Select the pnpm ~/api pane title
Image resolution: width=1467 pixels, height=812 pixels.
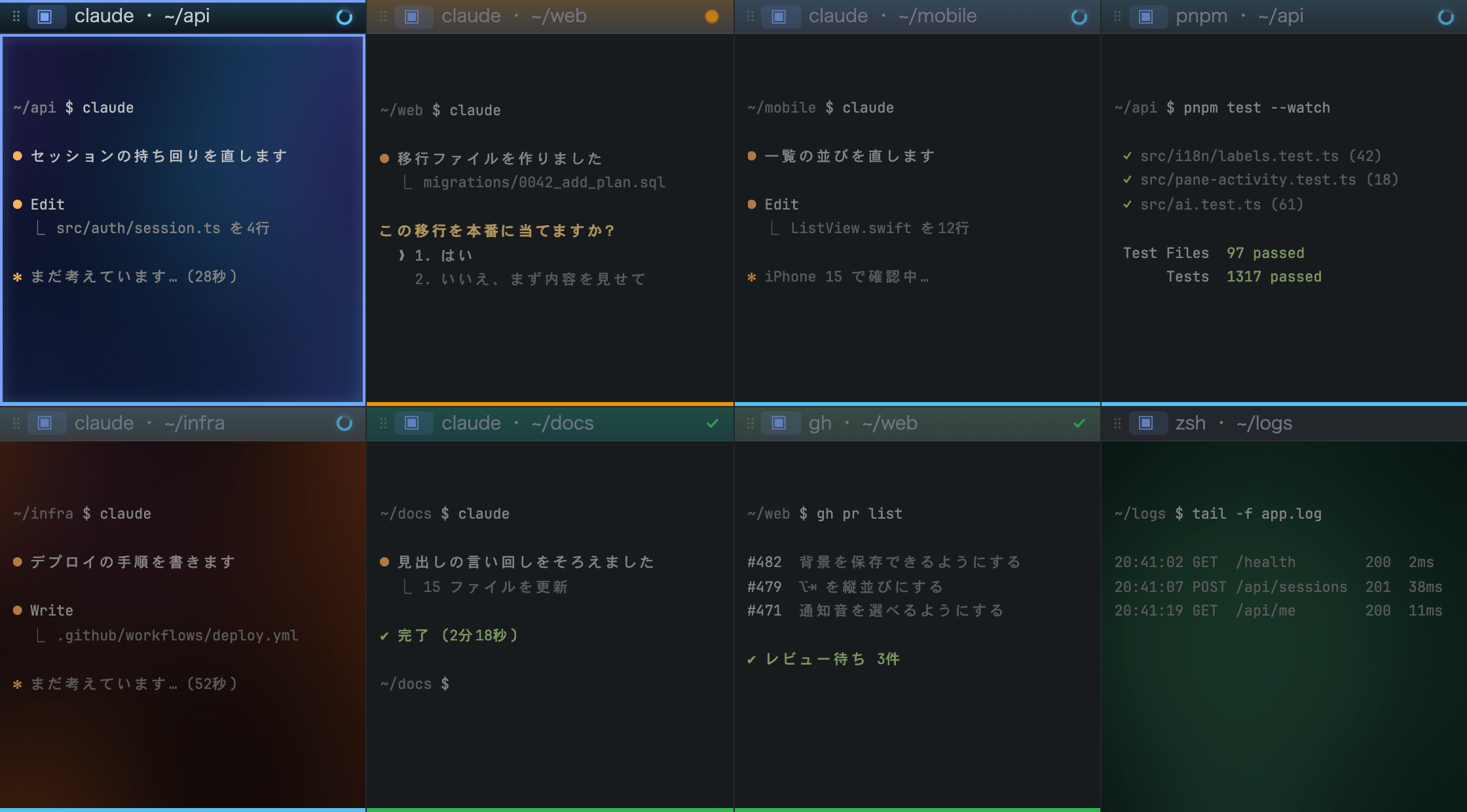[1239, 16]
